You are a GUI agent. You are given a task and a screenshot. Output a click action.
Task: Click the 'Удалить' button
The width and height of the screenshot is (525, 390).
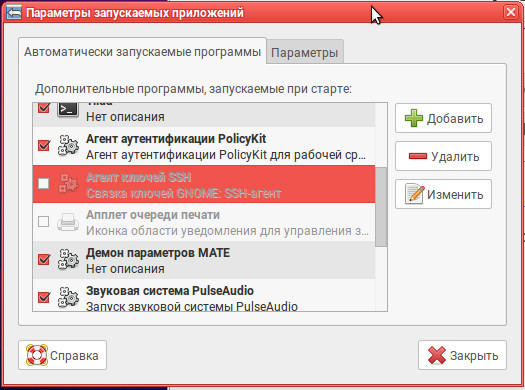coord(443,156)
